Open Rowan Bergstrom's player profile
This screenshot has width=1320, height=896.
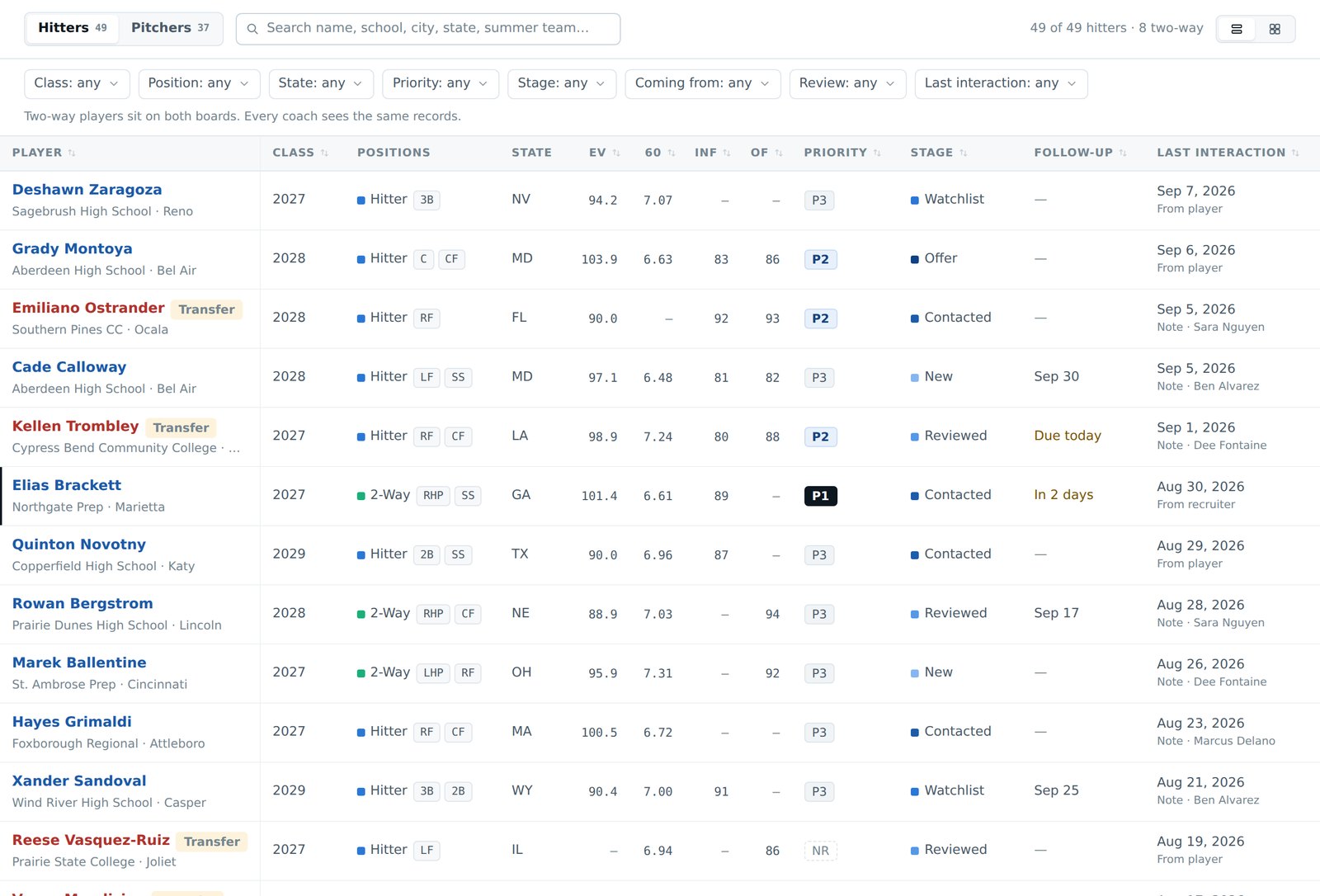[x=82, y=604]
